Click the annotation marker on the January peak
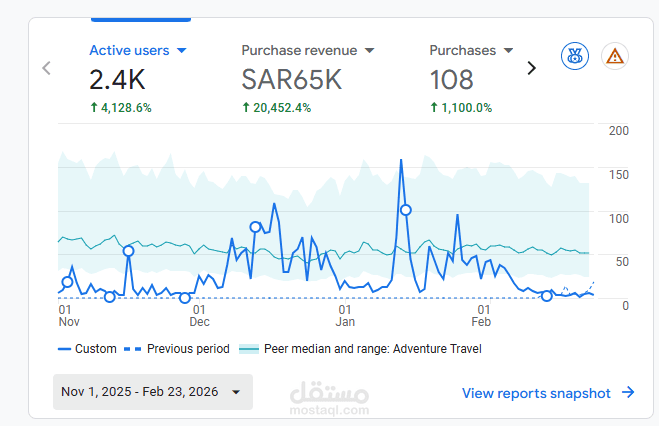659x426 pixels. pos(406,210)
